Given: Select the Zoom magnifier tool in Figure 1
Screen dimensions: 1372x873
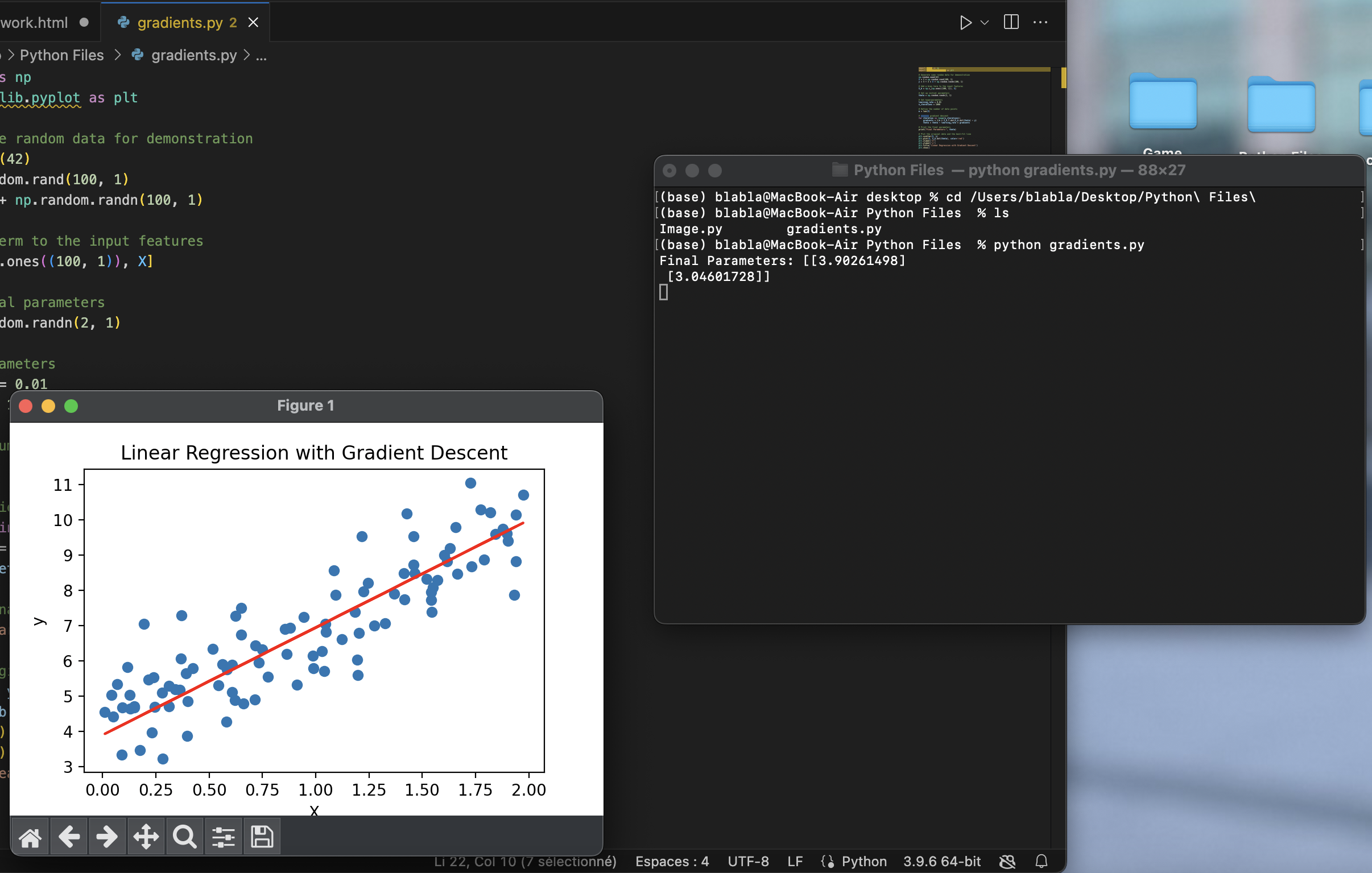Looking at the screenshot, I should coord(185,837).
